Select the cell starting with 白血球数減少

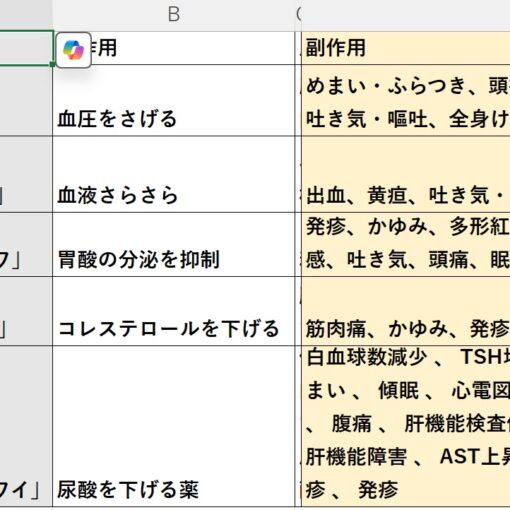tap(406, 426)
